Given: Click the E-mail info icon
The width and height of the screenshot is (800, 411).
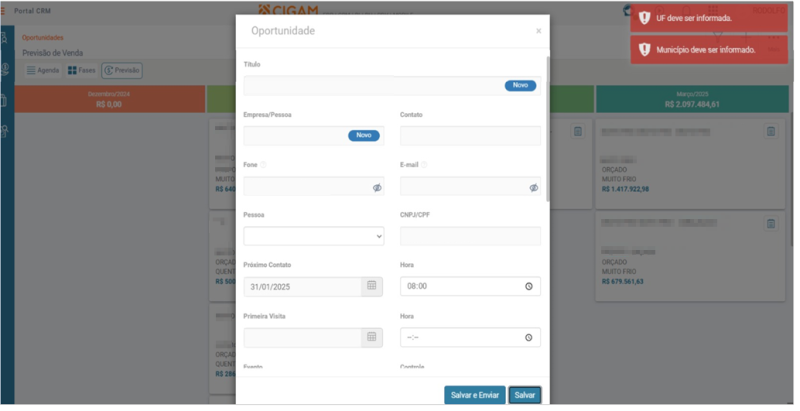Looking at the screenshot, I should pos(424,165).
